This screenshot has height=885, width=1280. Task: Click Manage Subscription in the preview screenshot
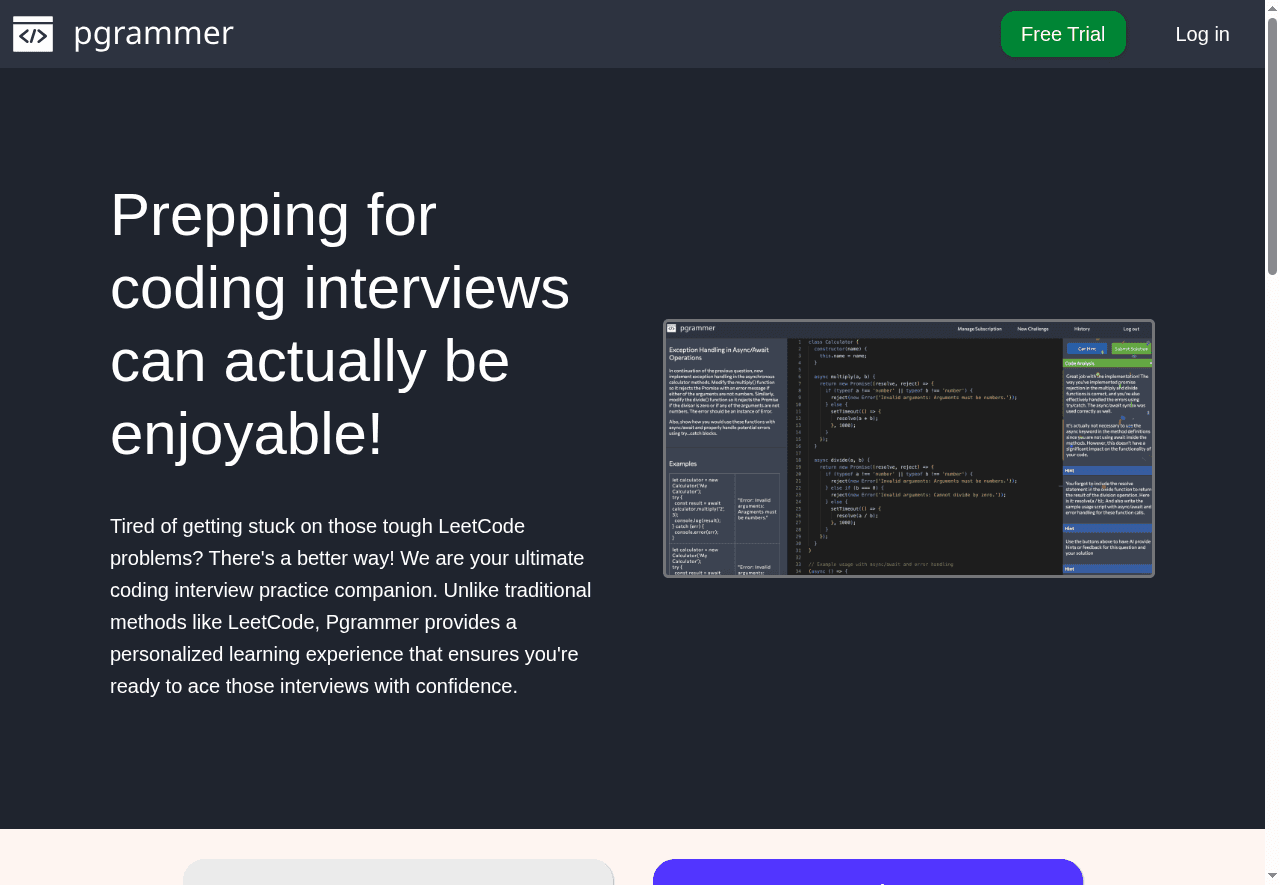click(979, 328)
